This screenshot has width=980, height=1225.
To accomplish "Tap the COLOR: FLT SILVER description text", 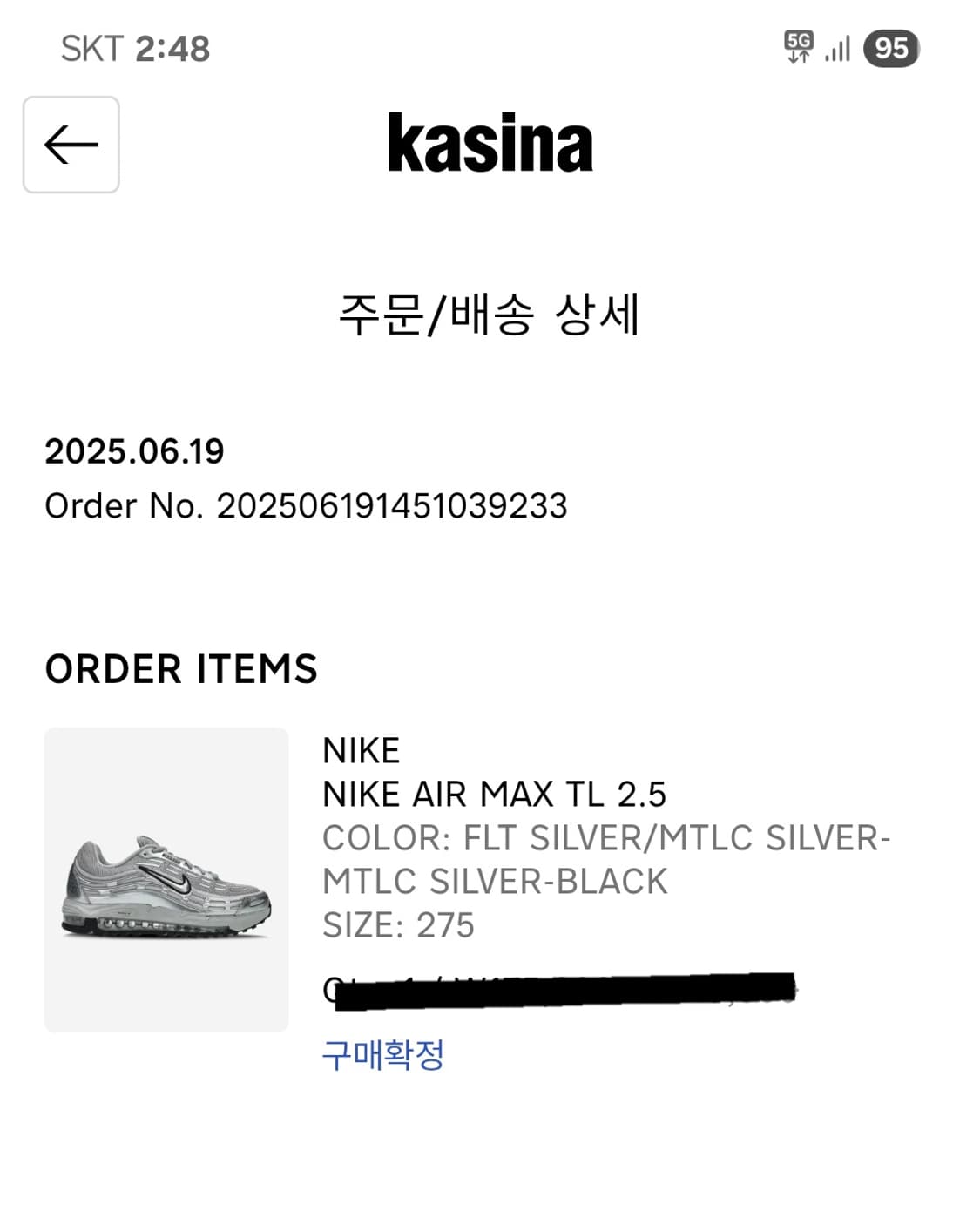I will [605, 837].
